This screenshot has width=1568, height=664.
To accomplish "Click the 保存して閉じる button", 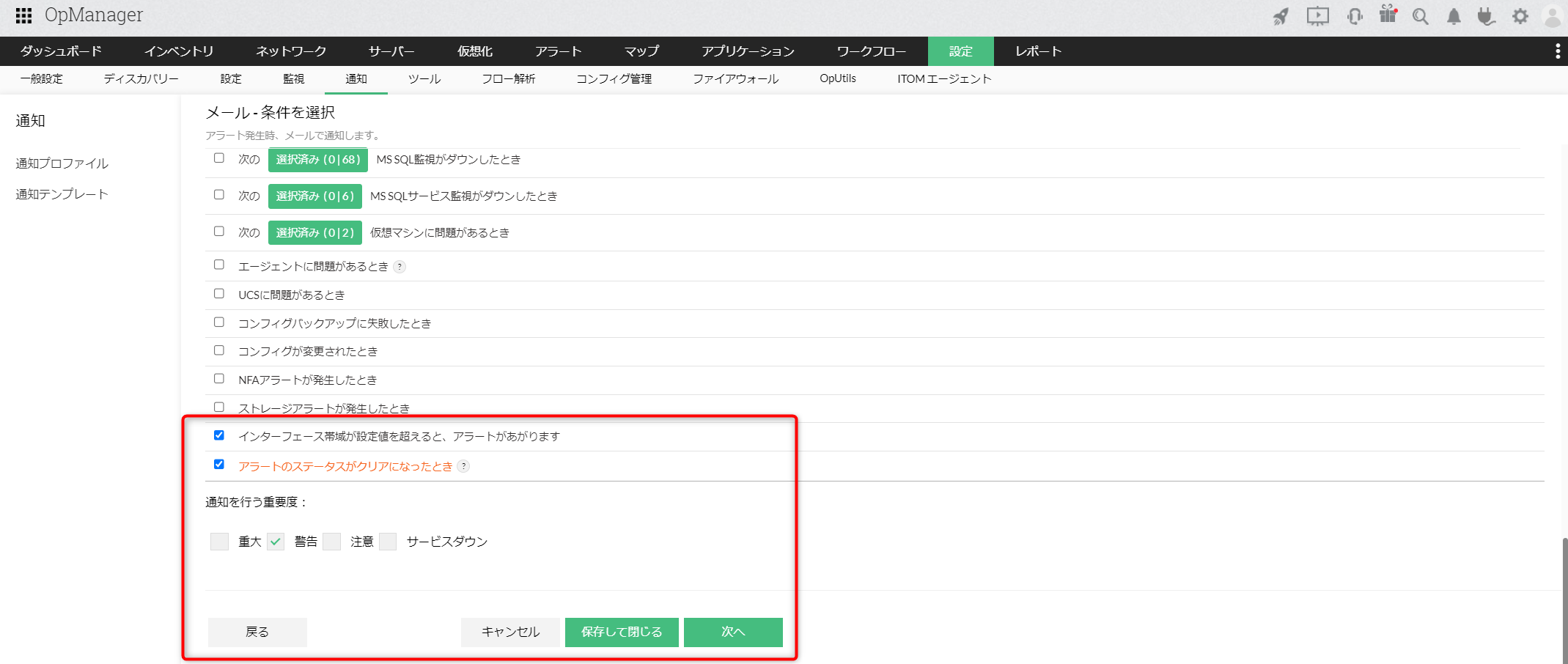I will (622, 632).
